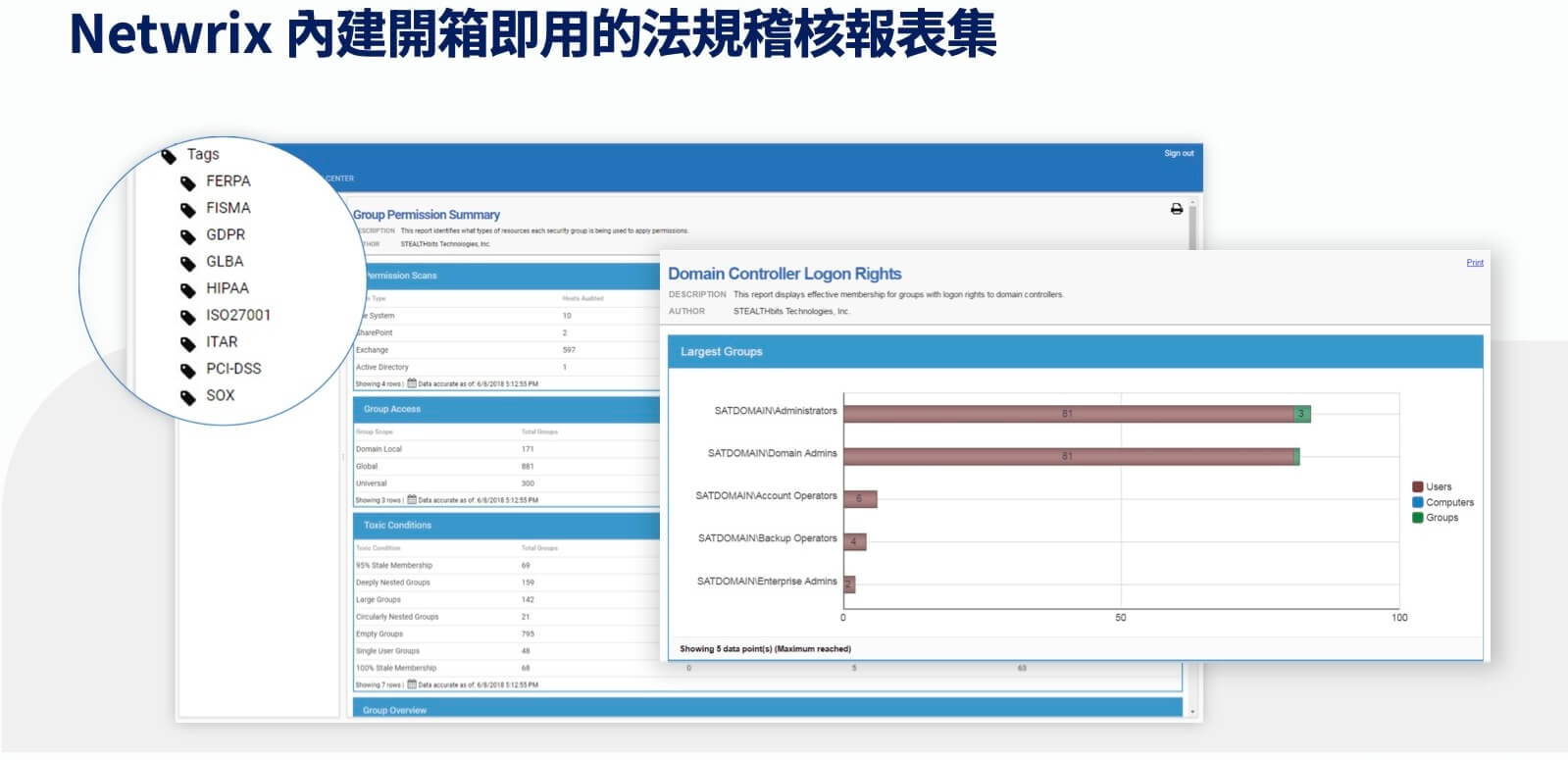Screen dimensions: 1568x760
Task: Click the SharePoint row in Permission Scans
Action: (x=507, y=333)
